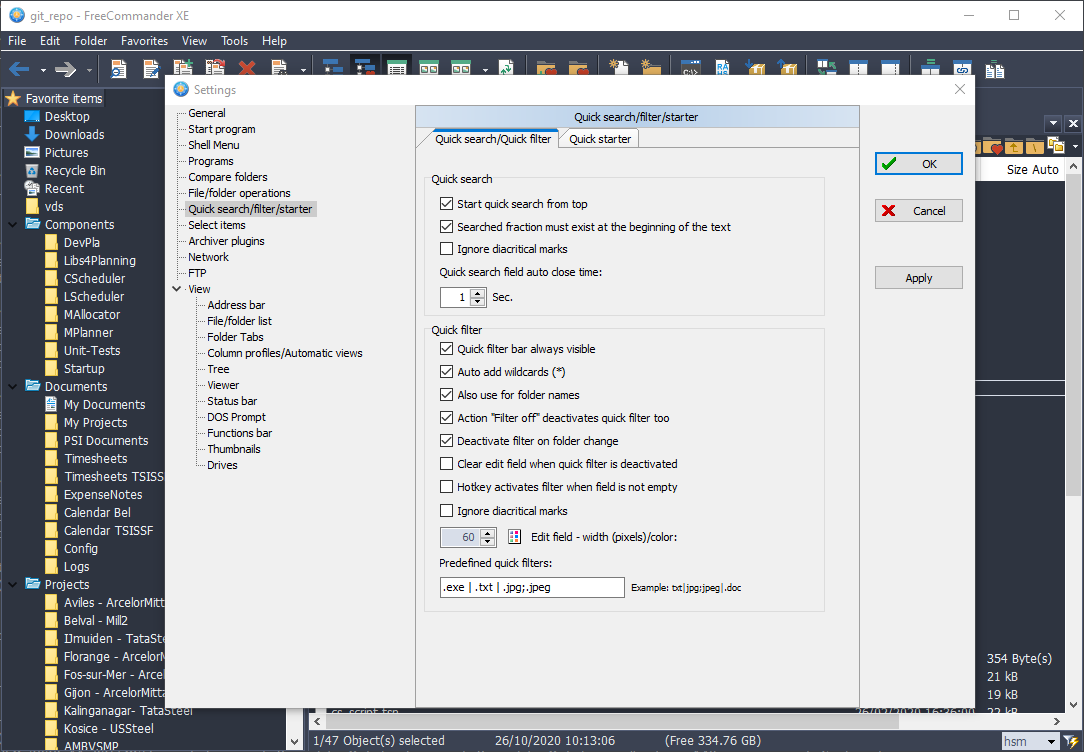Select the details list view icon
This screenshot has width=1084, height=752.
pos(397,68)
